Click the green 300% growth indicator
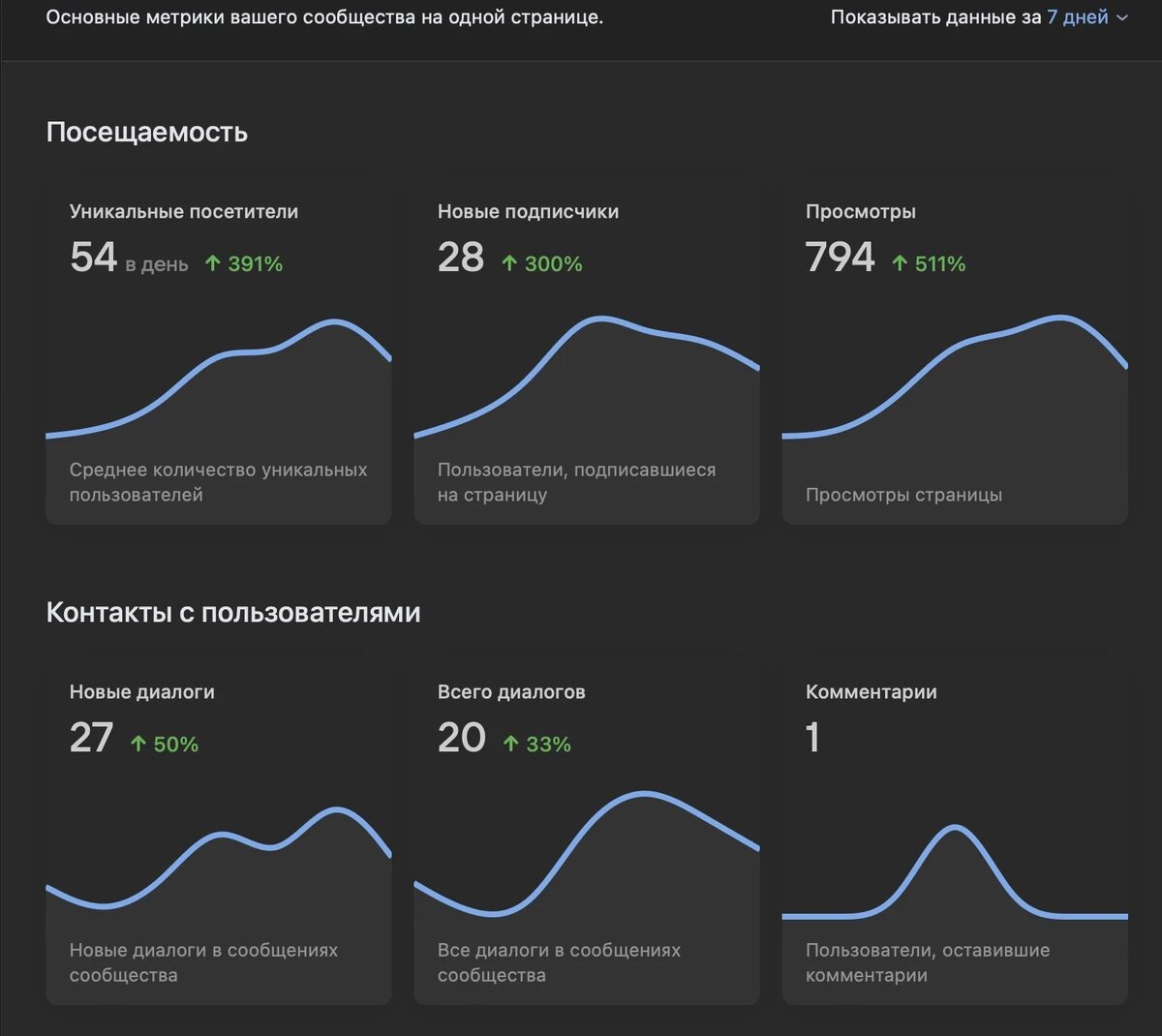The width and height of the screenshot is (1162, 1036). pos(542,263)
